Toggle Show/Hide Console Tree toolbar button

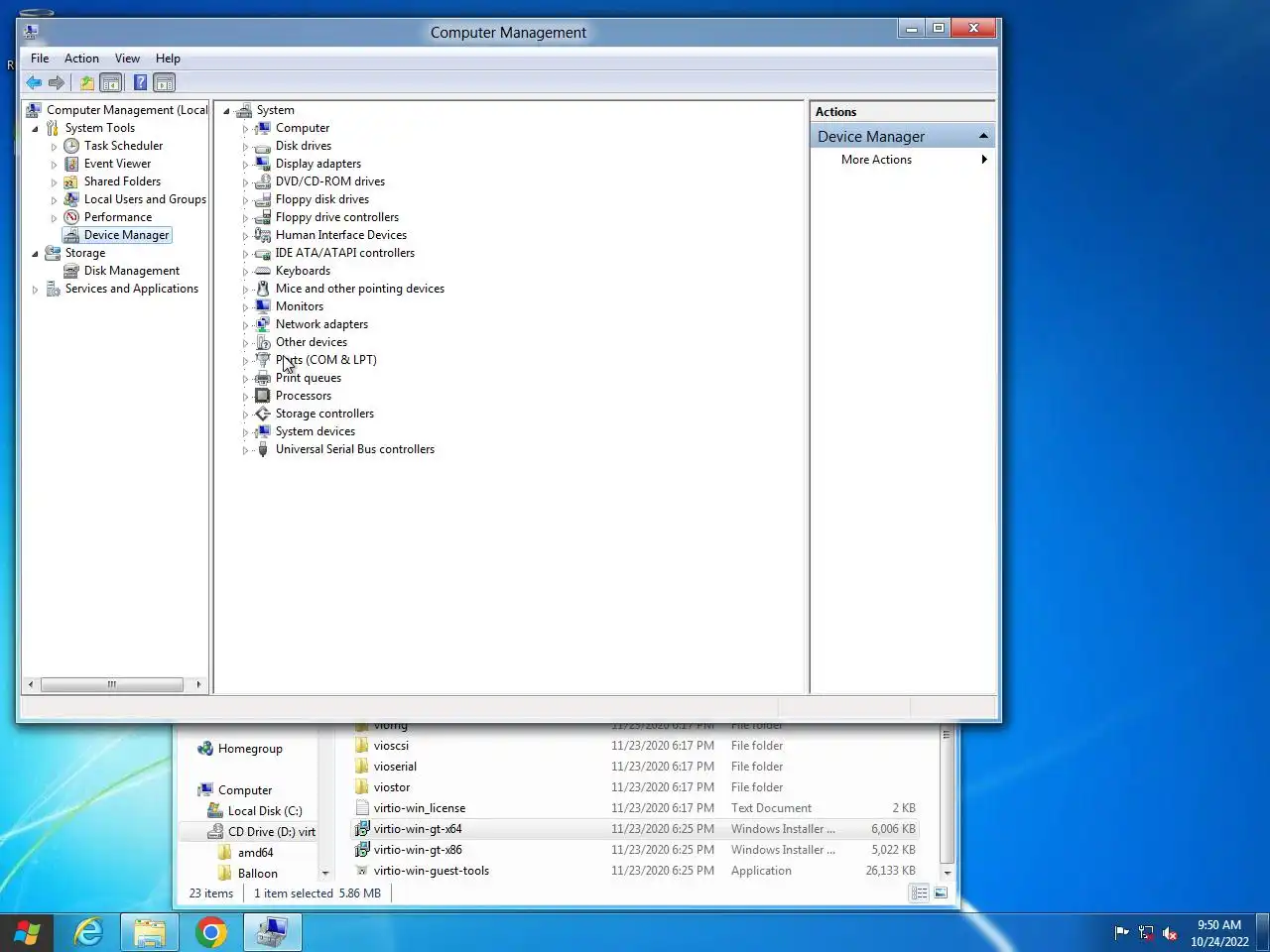click(111, 83)
